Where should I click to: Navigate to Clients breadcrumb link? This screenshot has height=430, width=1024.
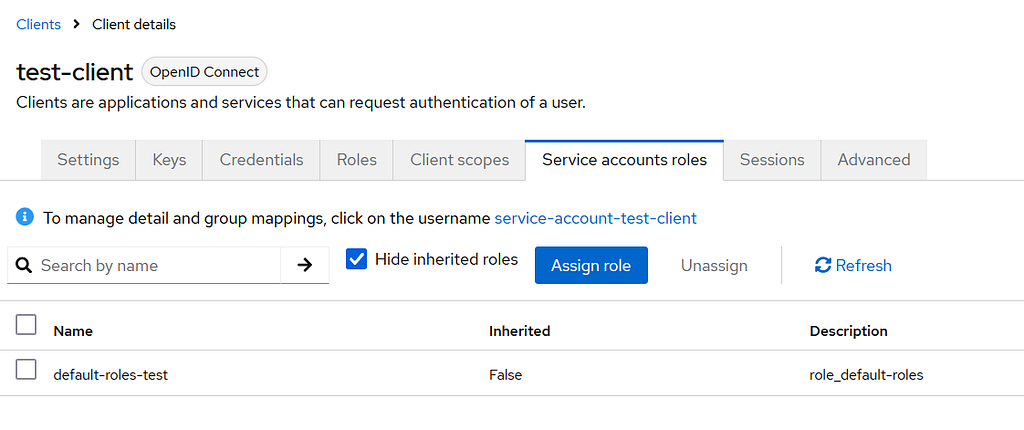(x=39, y=25)
